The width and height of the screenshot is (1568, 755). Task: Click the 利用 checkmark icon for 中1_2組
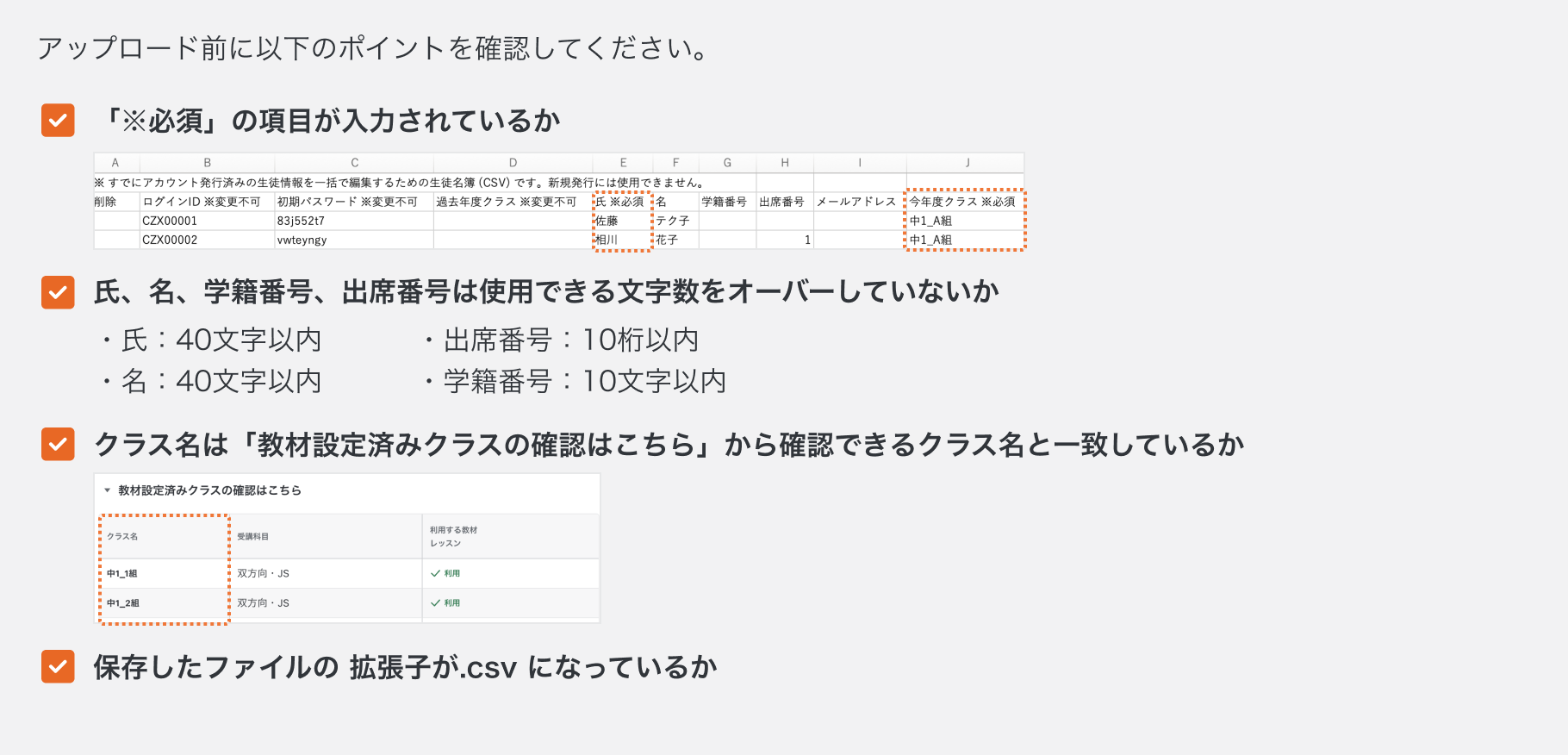435,603
